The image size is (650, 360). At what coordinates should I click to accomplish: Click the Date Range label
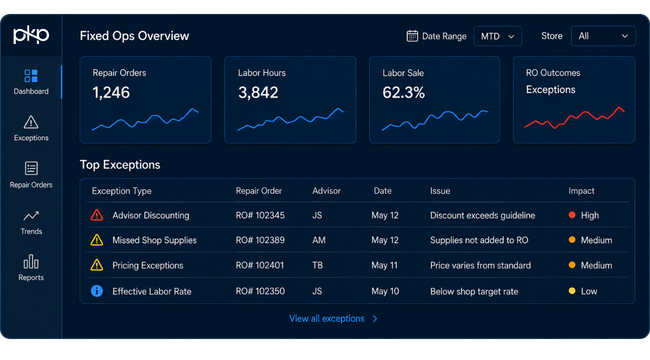[x=444, y=36]
